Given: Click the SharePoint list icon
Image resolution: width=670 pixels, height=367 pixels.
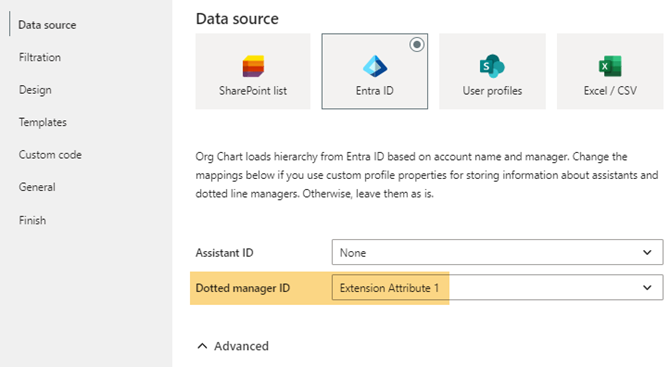Looking at the screenshot, I should click(253, 66).
